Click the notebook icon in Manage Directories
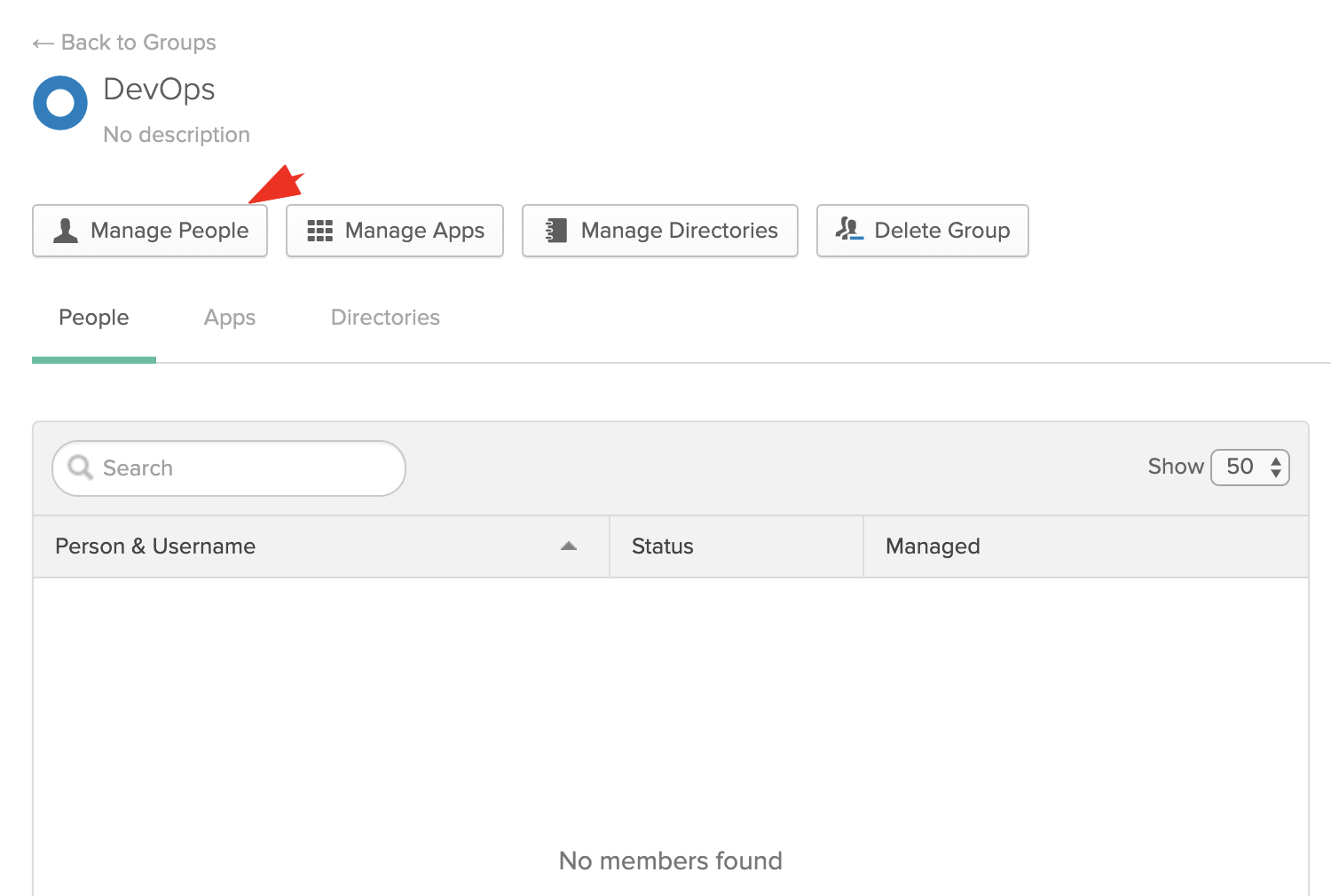 pos(555,231)
